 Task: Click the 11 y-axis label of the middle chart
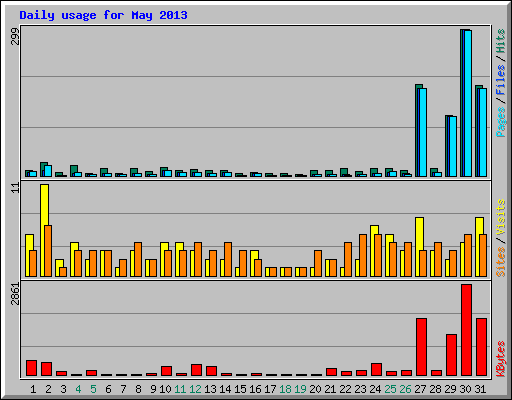[15, 188]
